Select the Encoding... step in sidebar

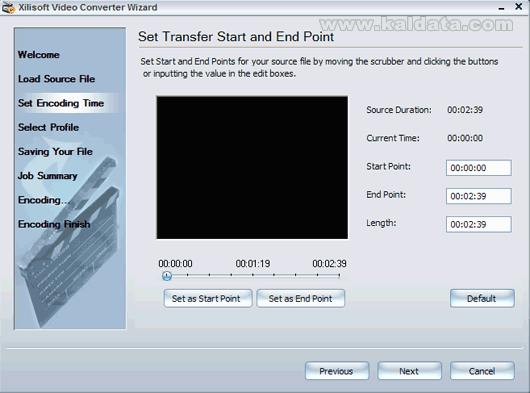click(44, 200)
